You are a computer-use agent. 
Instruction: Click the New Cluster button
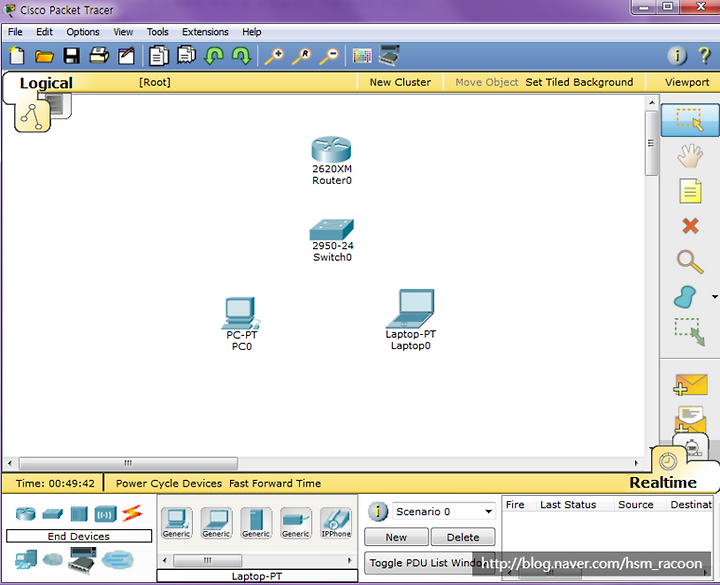coord(400,82)
